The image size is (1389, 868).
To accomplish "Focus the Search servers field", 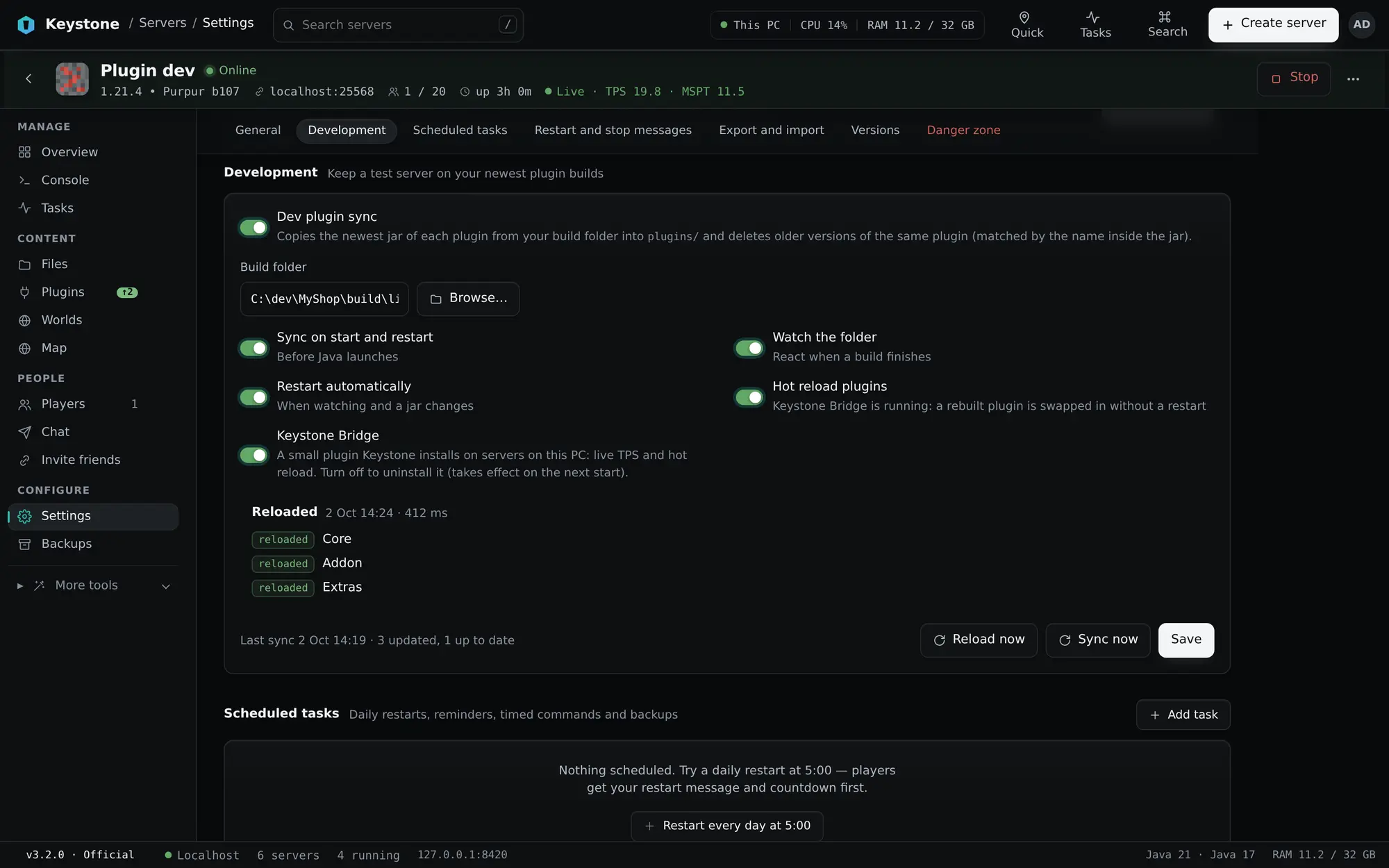I will tap(398, 25).
